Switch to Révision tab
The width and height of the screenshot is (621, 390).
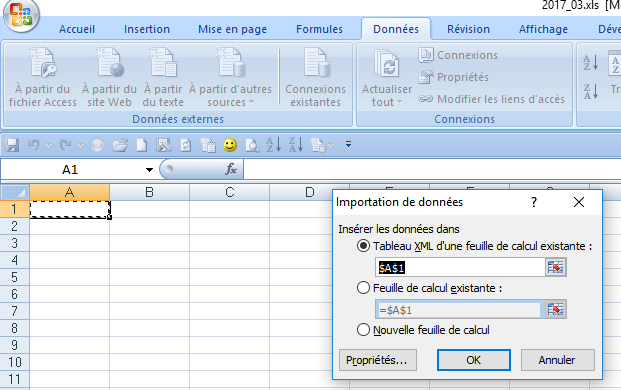pos(468,29)
